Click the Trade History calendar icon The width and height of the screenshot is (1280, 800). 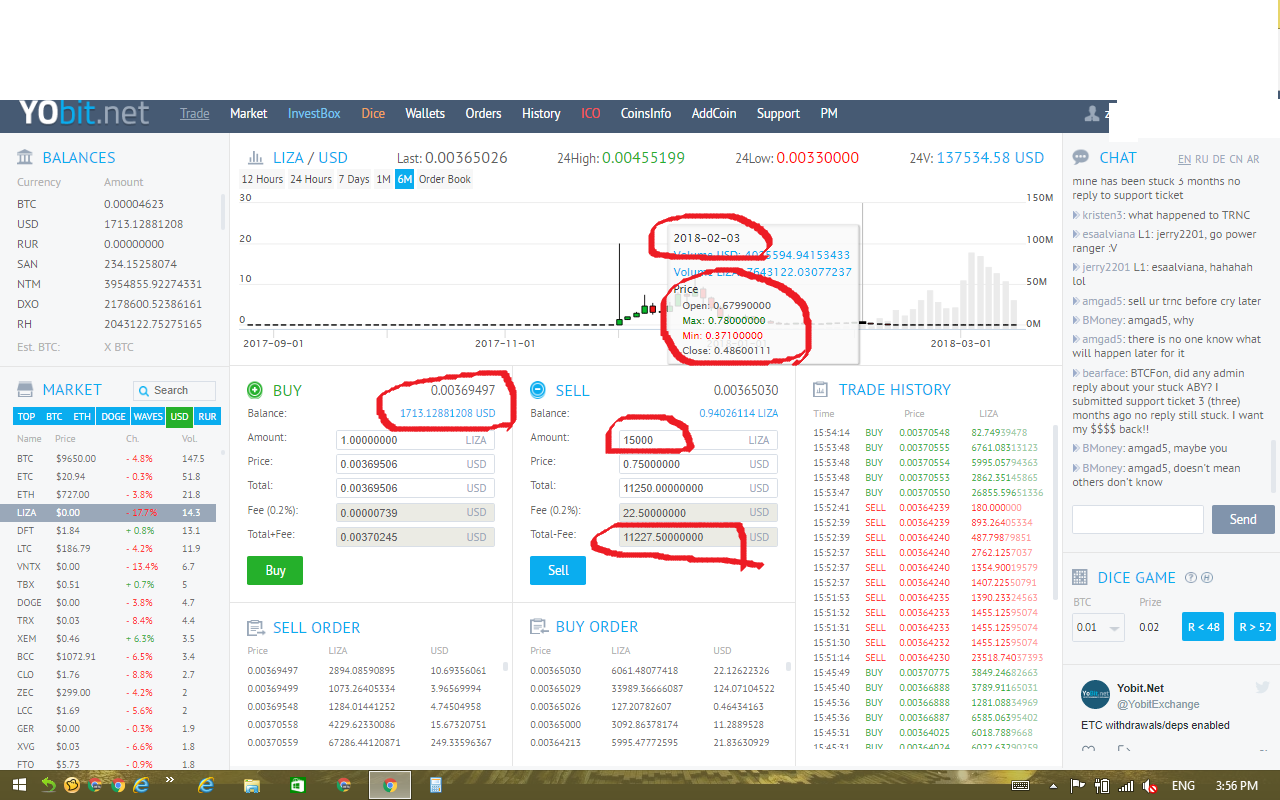coord(820,390)
